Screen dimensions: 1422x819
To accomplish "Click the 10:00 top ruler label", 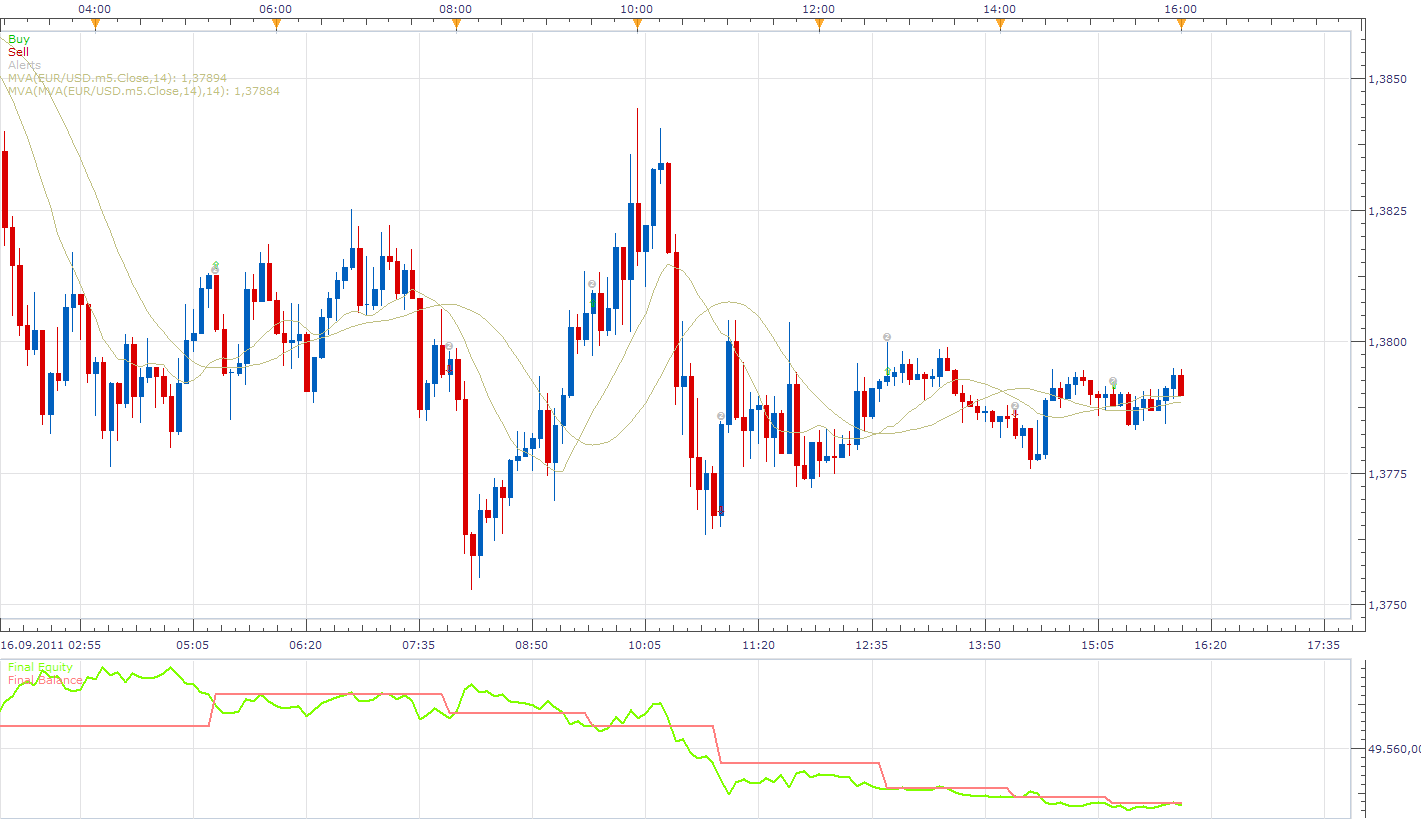I will [x=637, y=9].
